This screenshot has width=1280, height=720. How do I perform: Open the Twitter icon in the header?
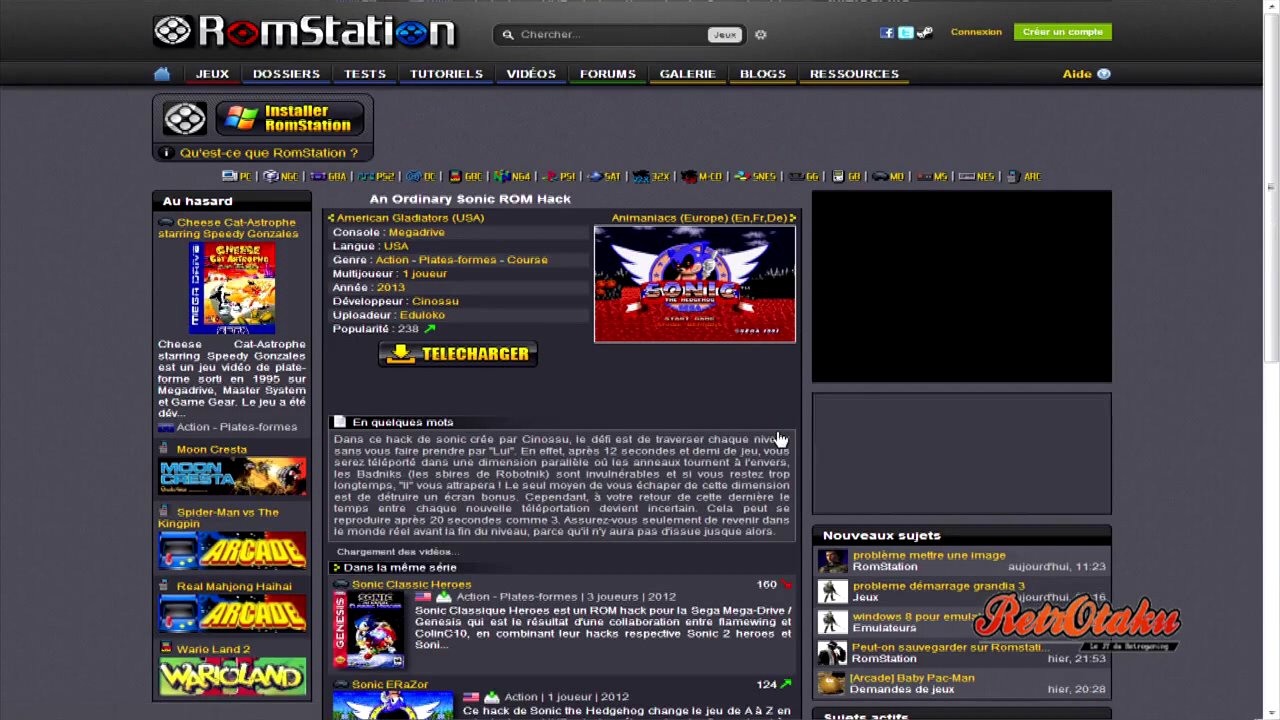[x=905, y=33]
